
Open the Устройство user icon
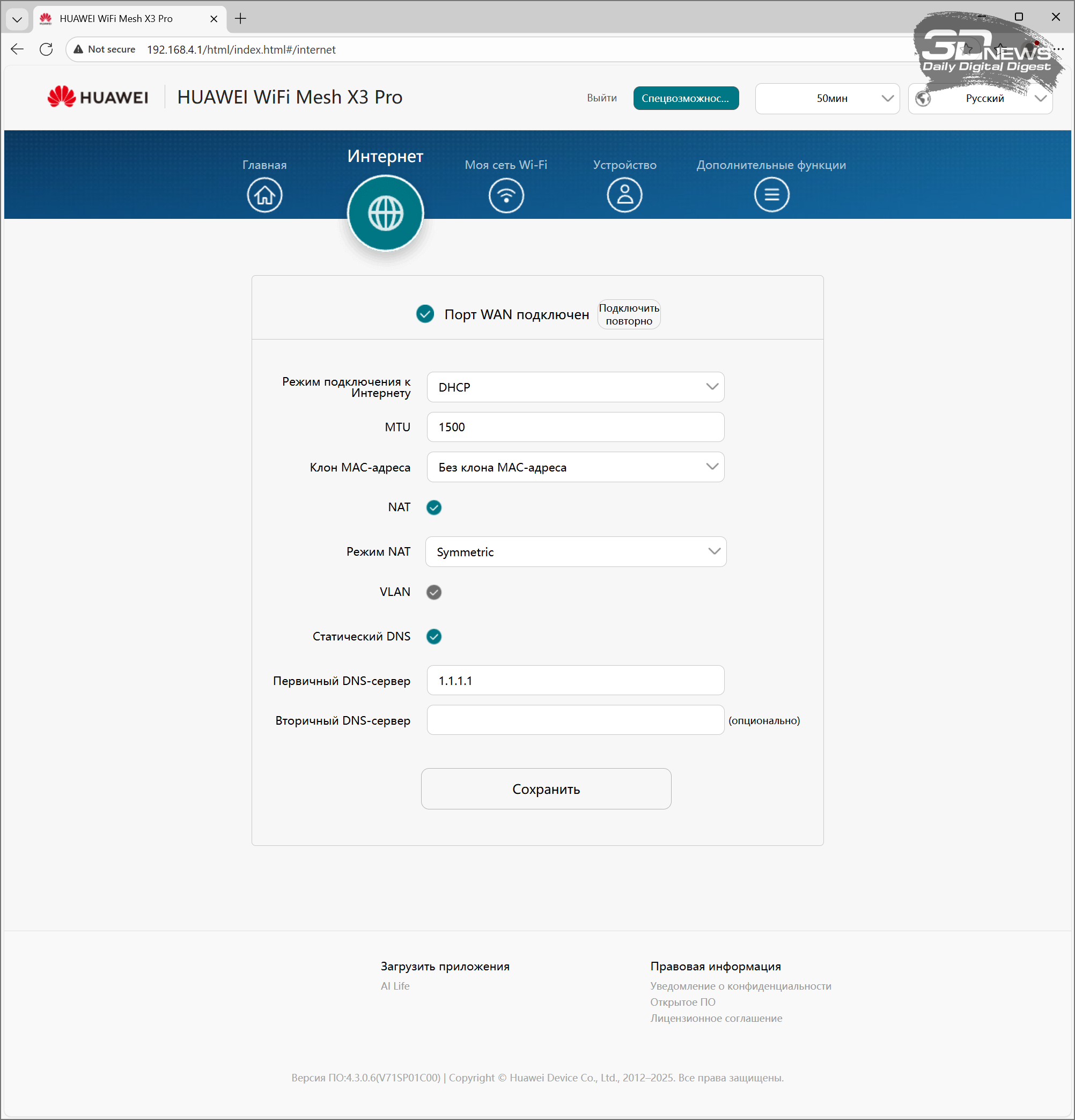tap(624, 195)
